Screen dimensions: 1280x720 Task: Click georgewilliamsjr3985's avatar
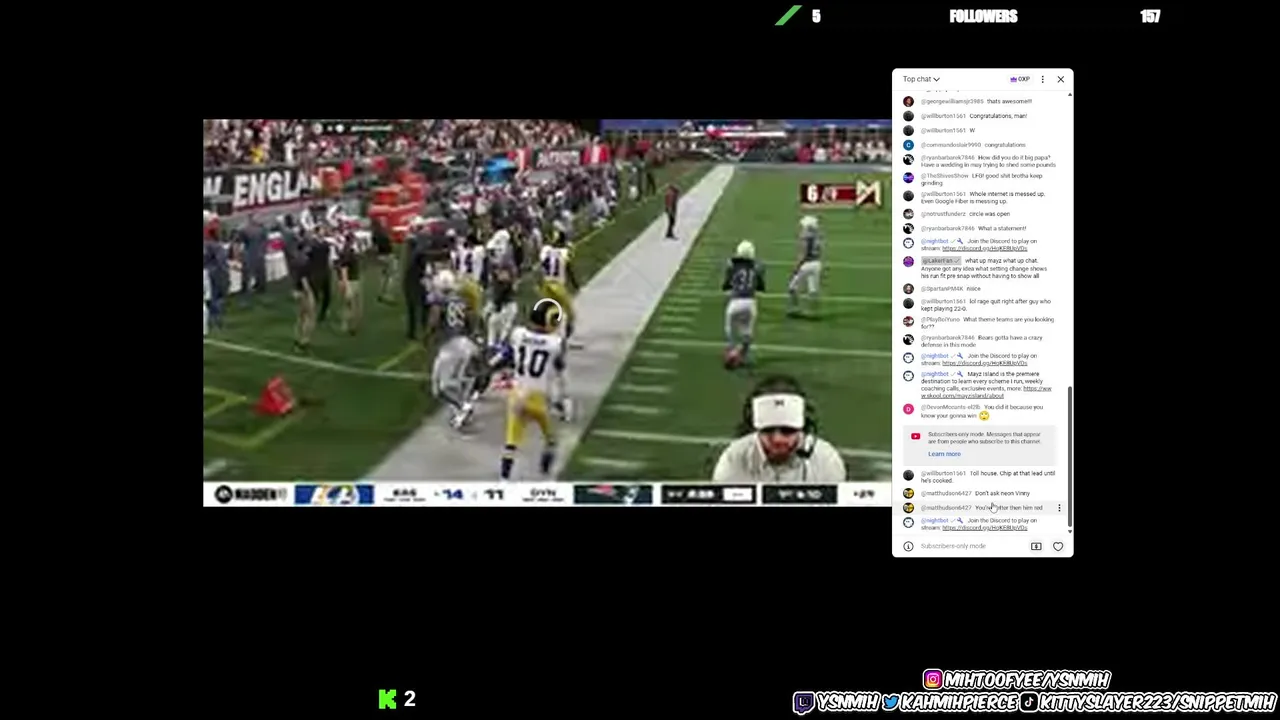[x=908, y=101]
